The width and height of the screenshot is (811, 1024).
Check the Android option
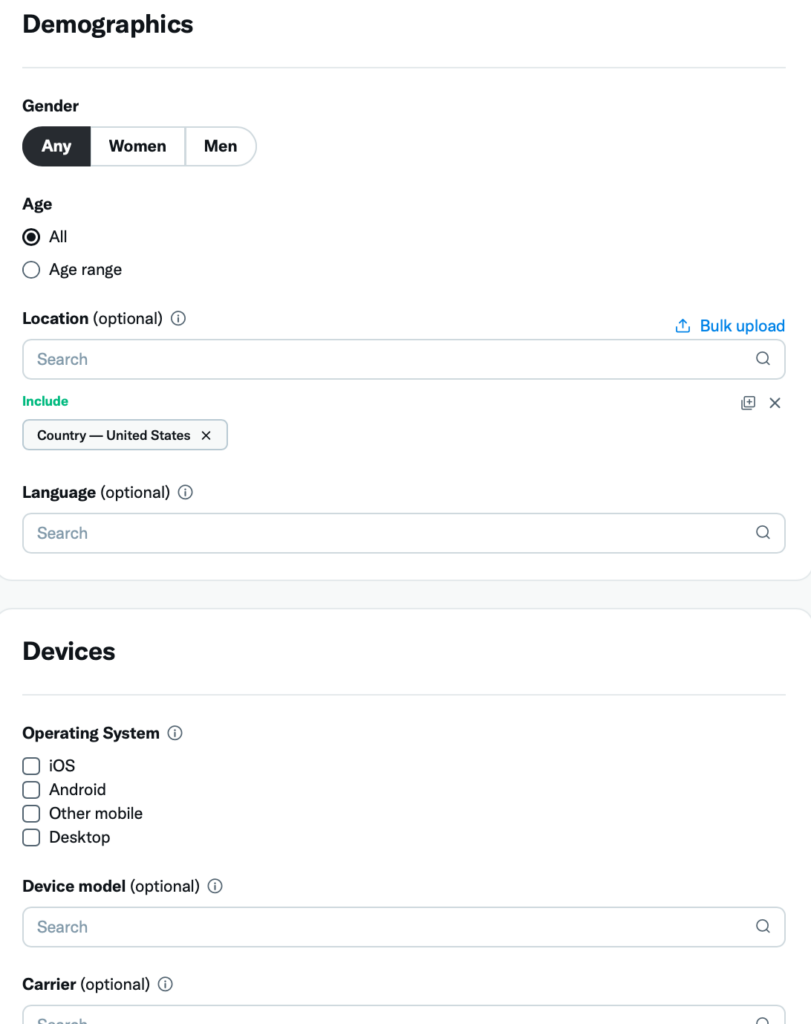pos(31,789)
